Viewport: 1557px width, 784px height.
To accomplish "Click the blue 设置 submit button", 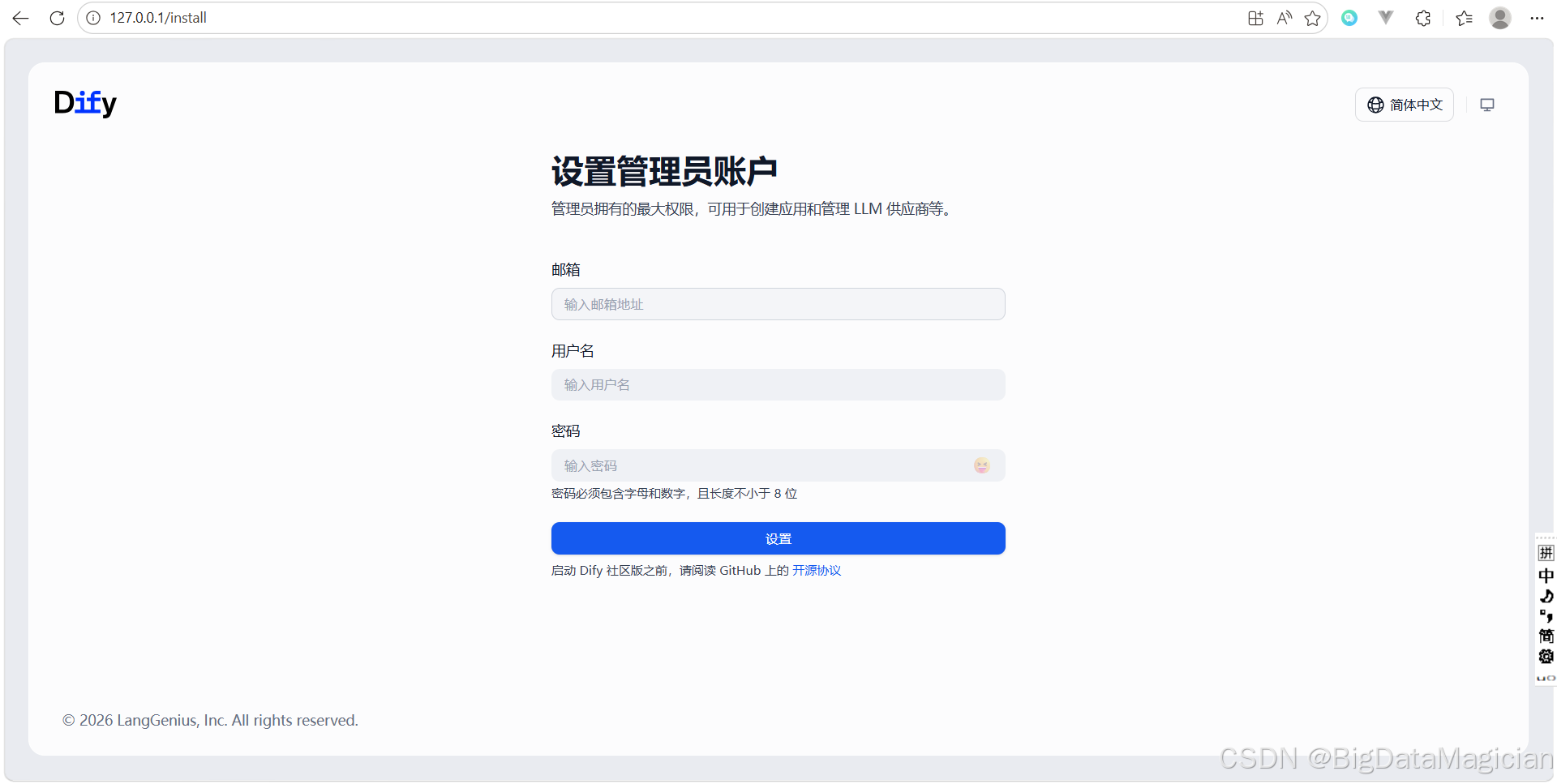I will point(778,538).
